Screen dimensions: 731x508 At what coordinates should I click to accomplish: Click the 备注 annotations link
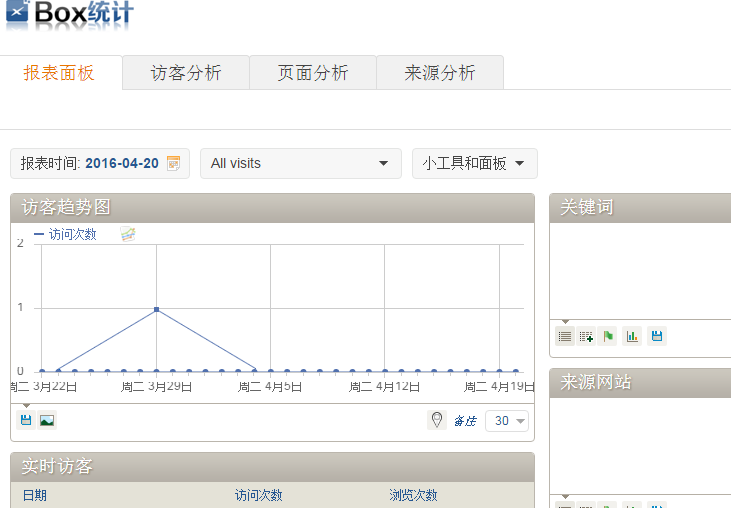point(464,421)
